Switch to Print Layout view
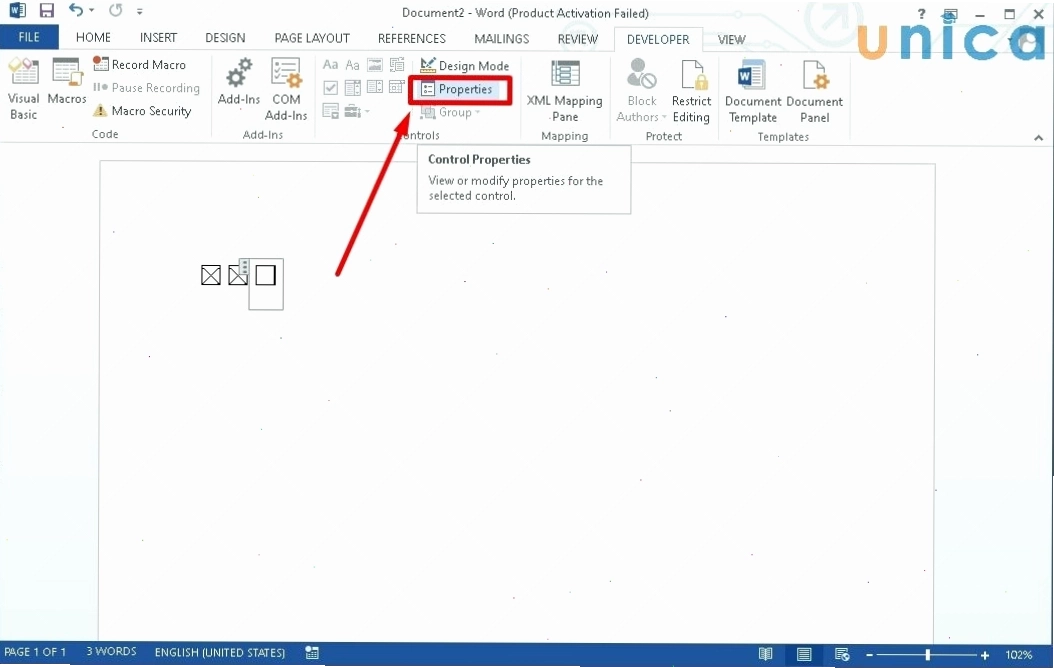Screen dimensions: 1054x669 pos(803,654)
